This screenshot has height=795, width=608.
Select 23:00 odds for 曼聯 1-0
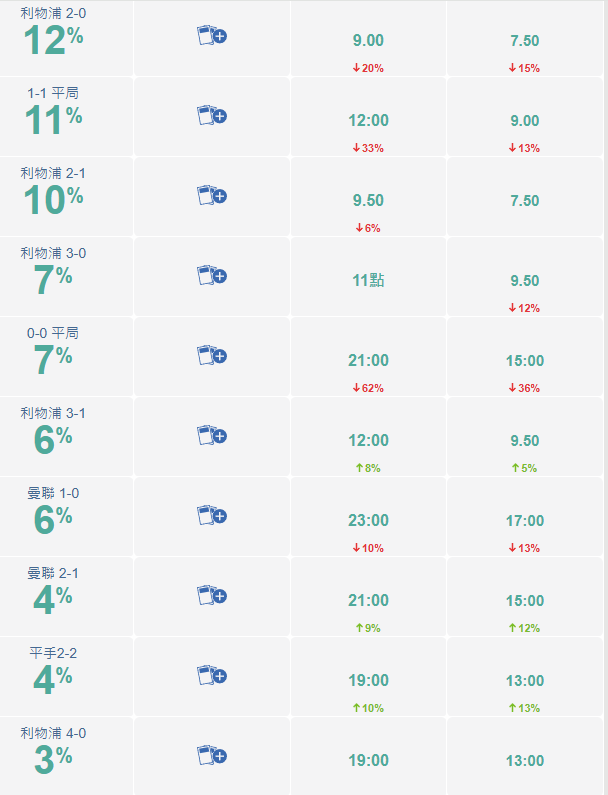(368, 520)
